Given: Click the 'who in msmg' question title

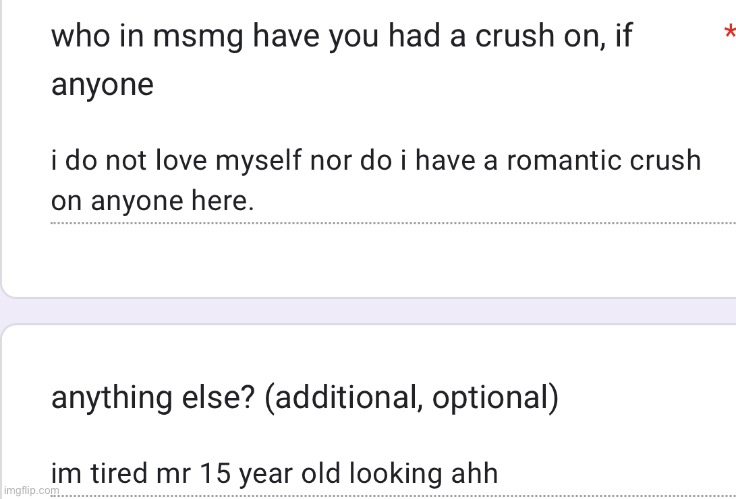Looking at the screenshot, I should pyautogui.click(x=342, y=60).
